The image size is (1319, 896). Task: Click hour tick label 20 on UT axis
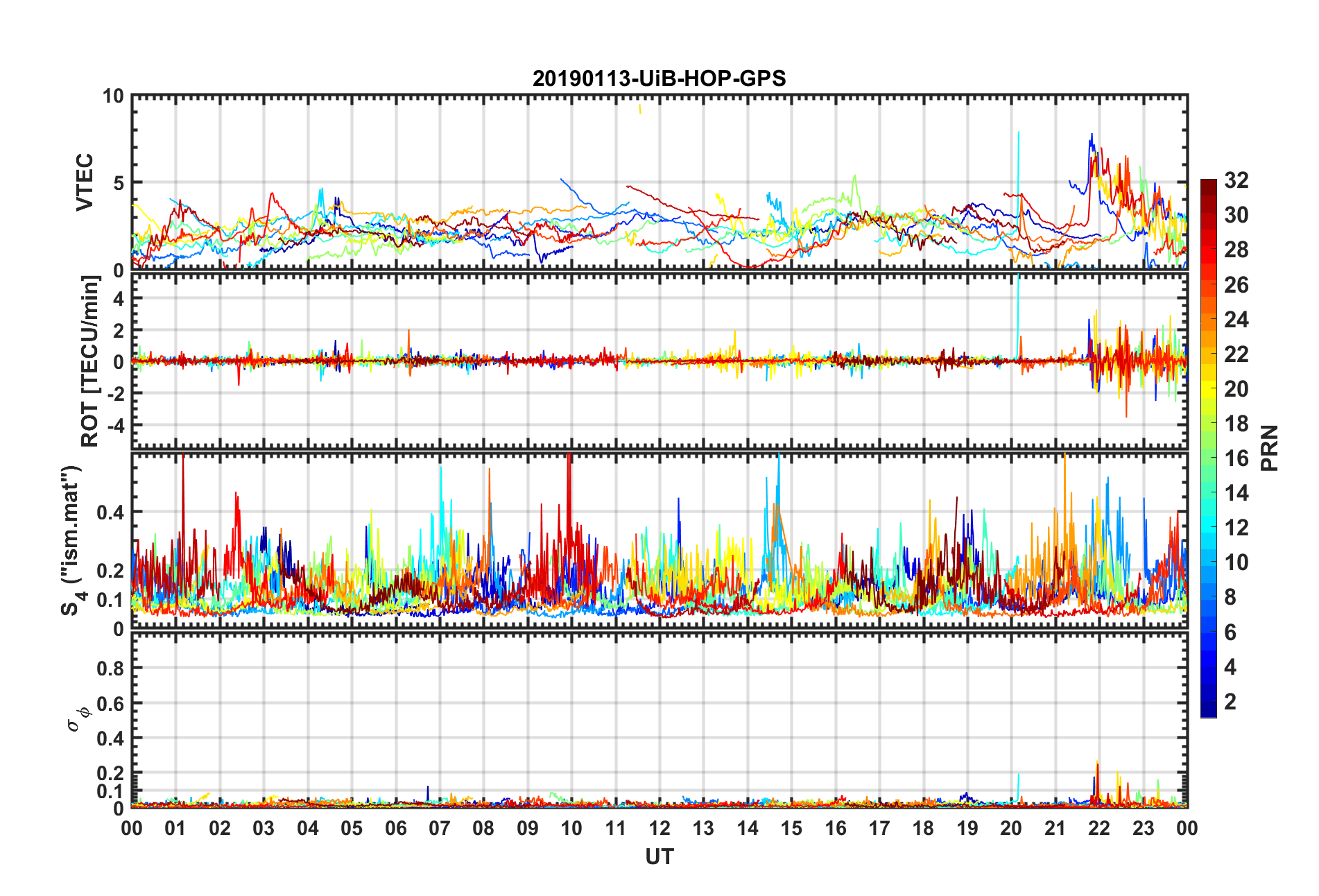coord(1011,828)
